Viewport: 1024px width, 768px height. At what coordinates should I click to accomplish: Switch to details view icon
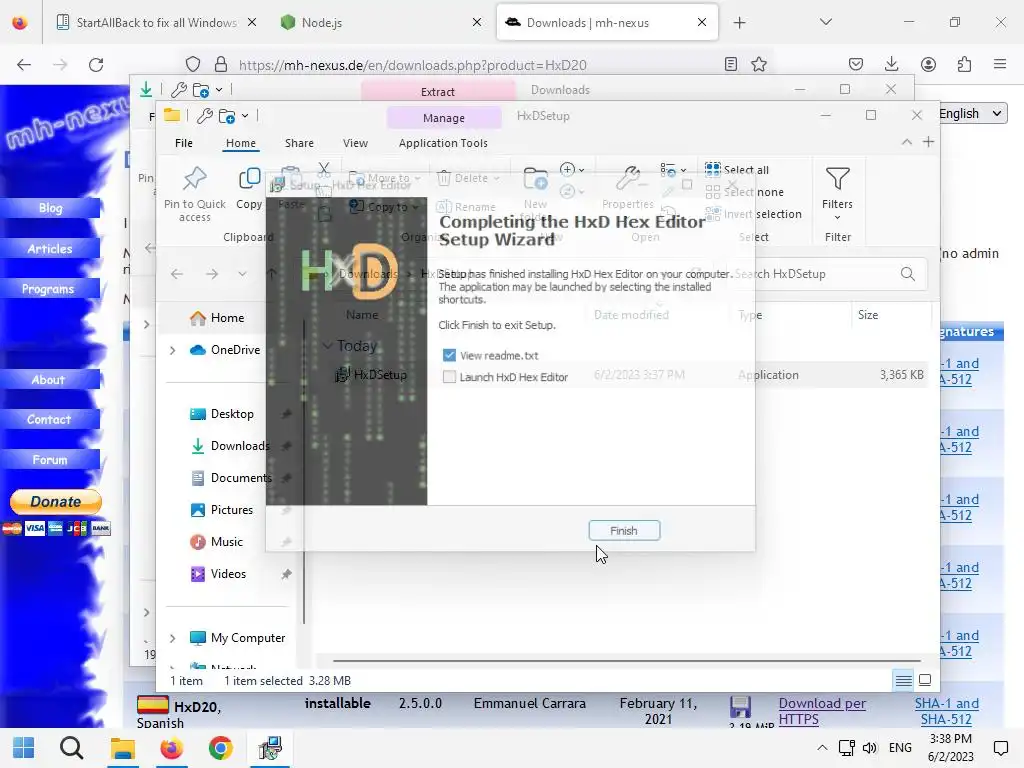point(904,680)
